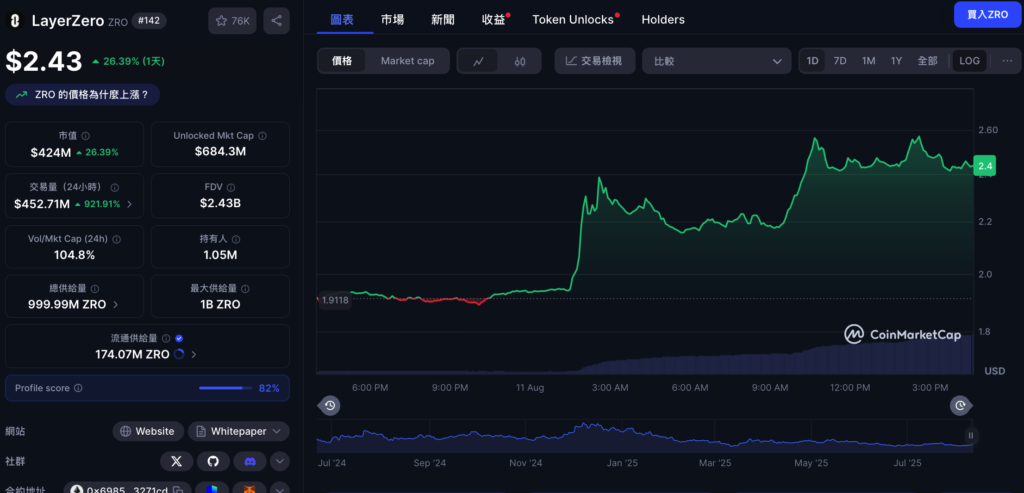
Task: Open the Holders tab
Action: click(x=663, y=19)
